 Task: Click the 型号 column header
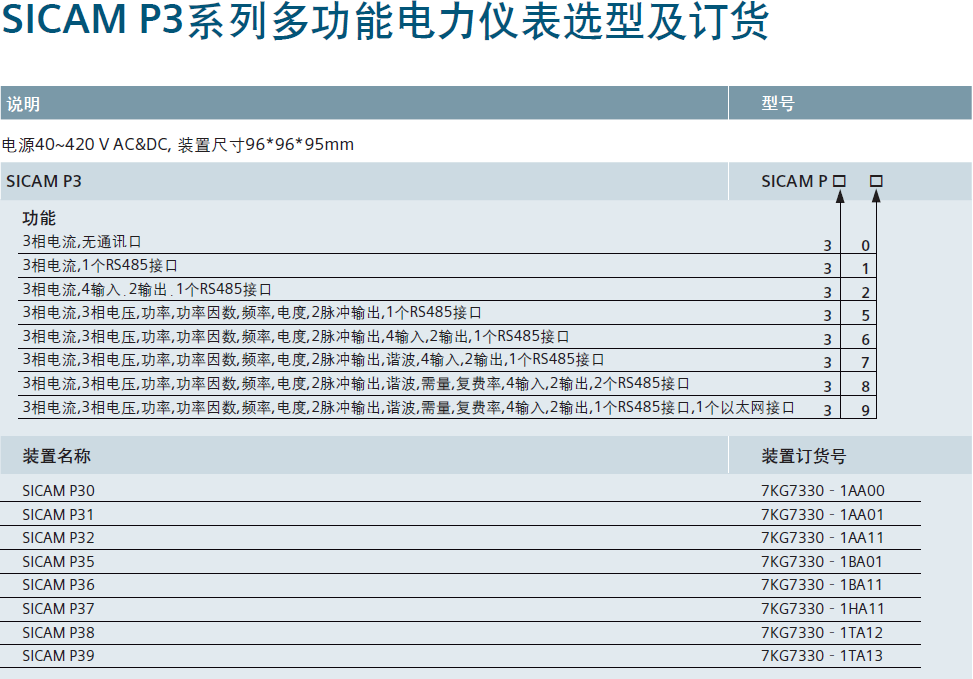click(778, 104)
